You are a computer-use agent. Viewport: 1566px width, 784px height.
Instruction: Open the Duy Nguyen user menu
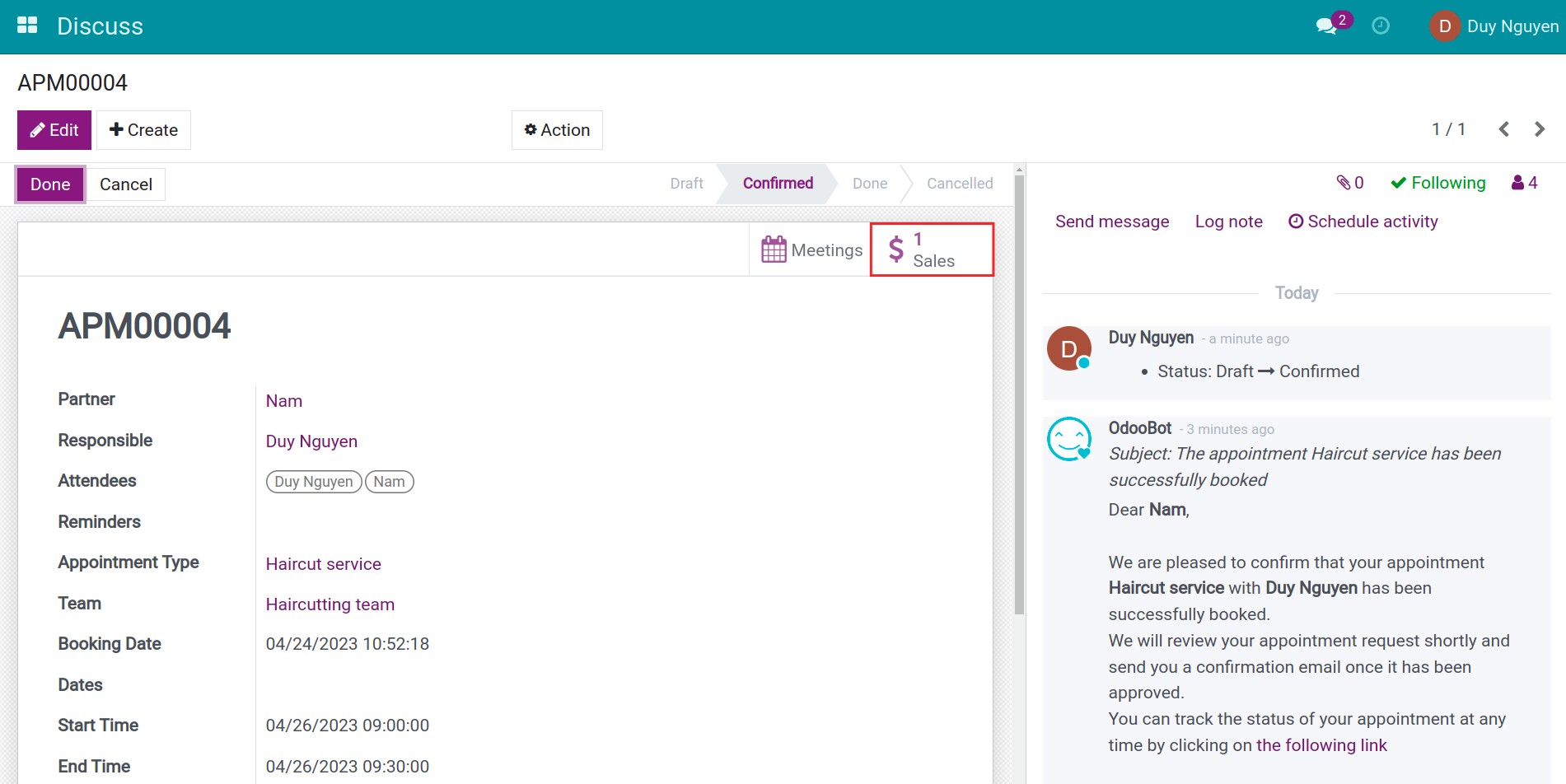click(x=1494, y=26)
